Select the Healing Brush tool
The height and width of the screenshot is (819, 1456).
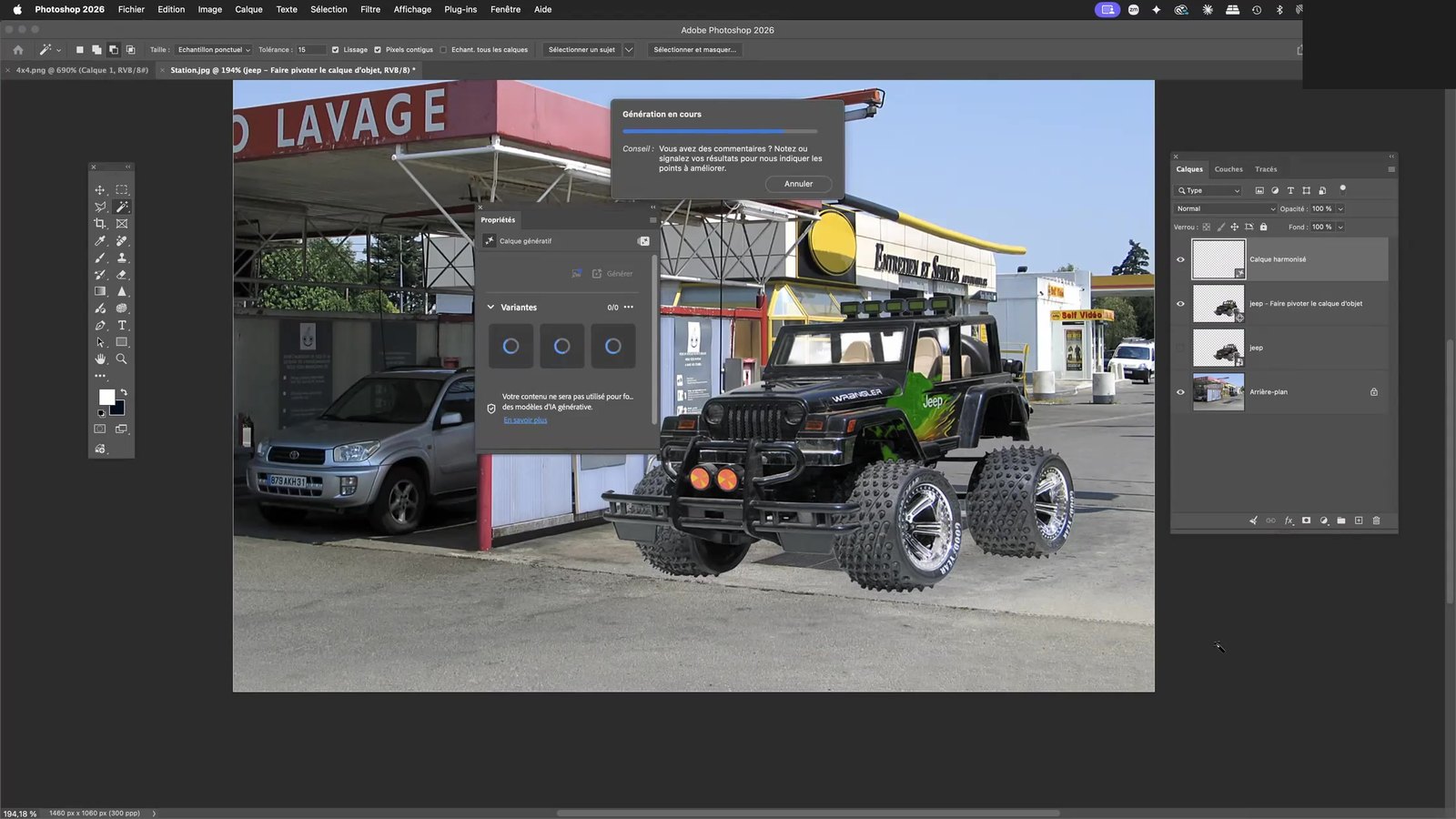pyautogui.click(x=122, y=241)
